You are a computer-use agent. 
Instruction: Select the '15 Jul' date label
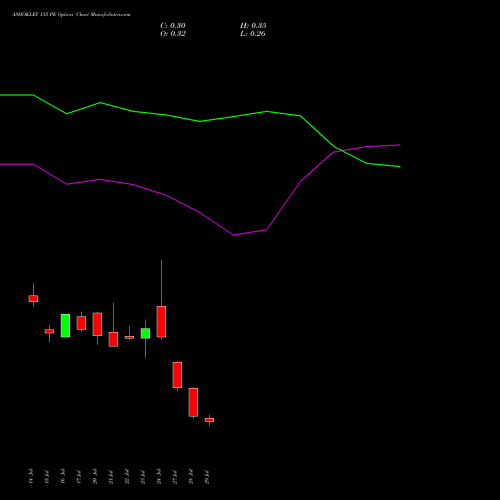click(47, 476)
